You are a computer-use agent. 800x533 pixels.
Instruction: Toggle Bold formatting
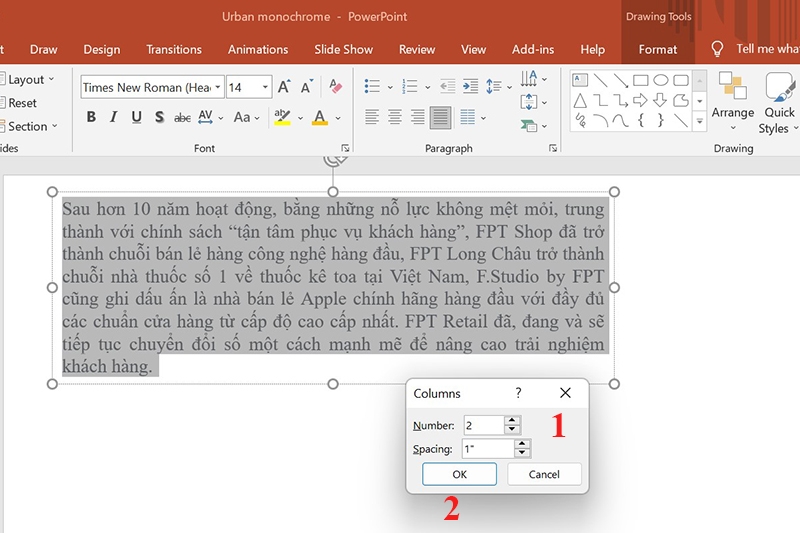point(91,117)
